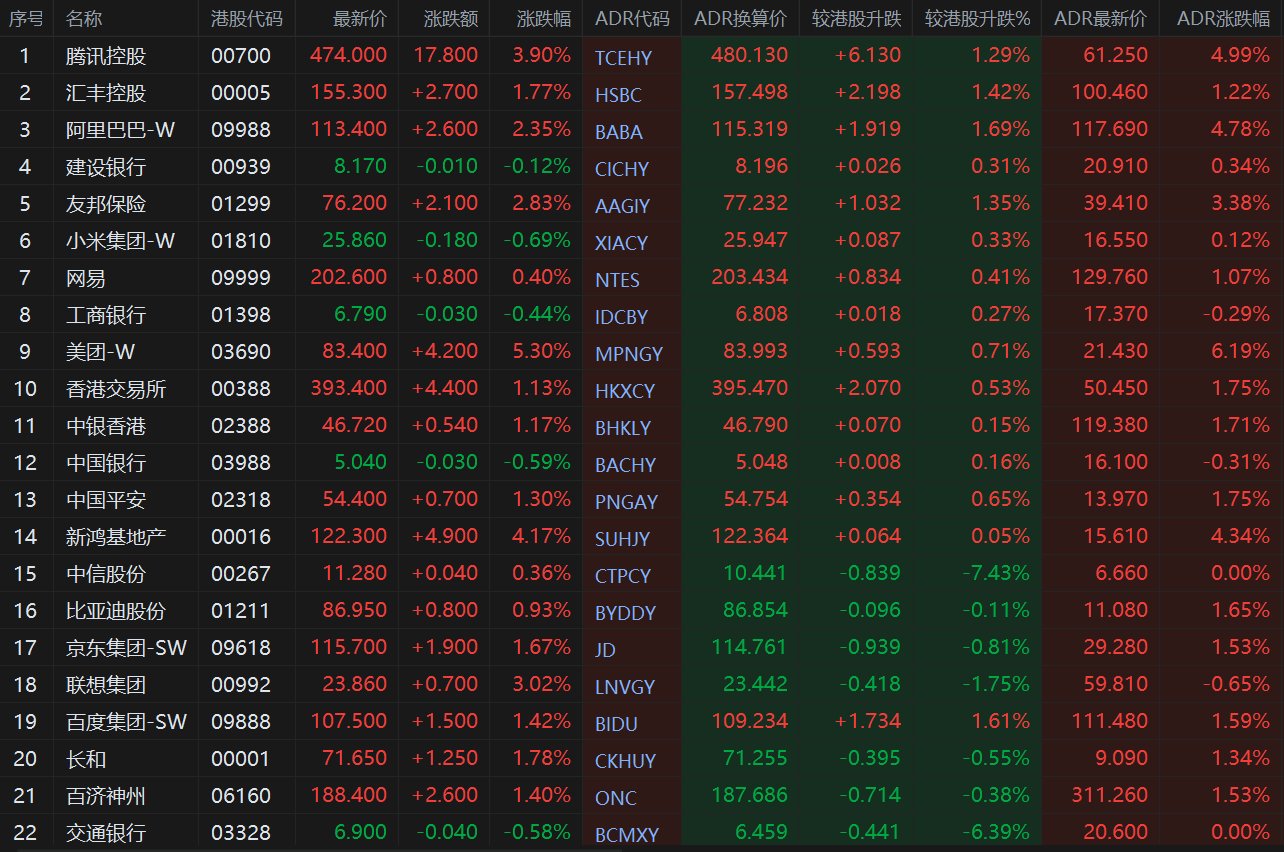Select the 交通银行 stock name
1284x852 pixels.
point(106,833)
